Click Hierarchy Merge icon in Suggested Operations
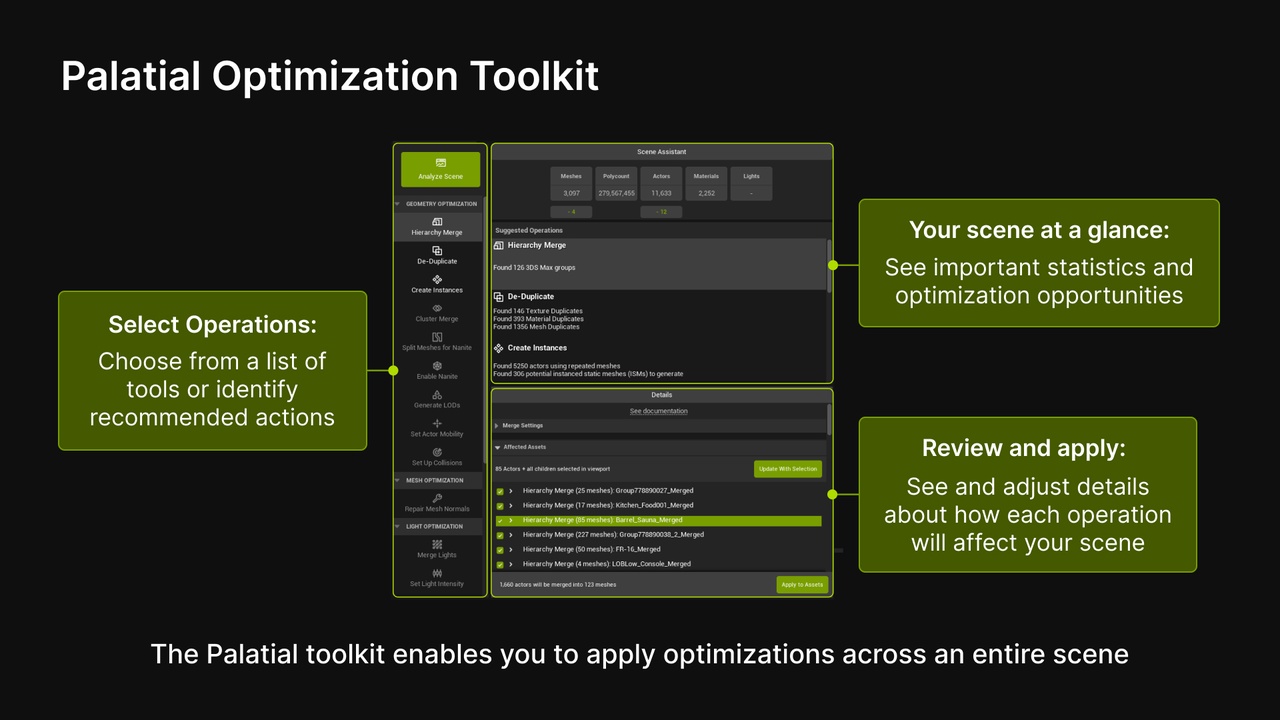 click(499, 245)
